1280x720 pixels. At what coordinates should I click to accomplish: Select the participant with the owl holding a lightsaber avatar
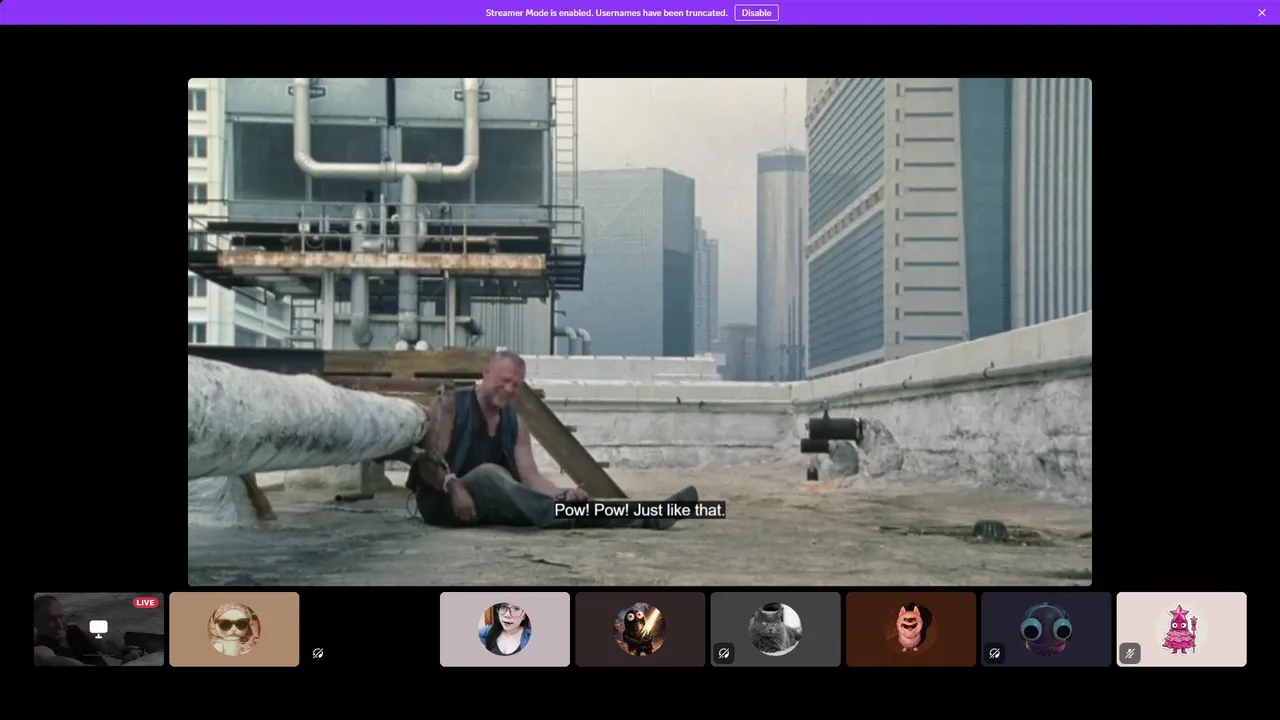click(640, 629)
